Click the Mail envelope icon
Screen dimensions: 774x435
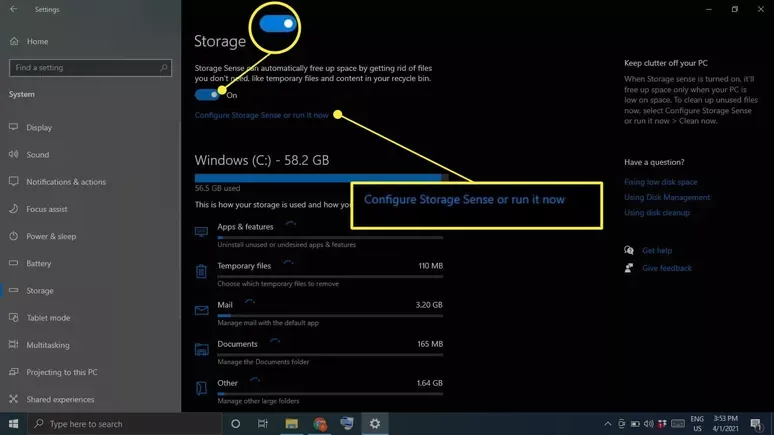click(201, 310)
